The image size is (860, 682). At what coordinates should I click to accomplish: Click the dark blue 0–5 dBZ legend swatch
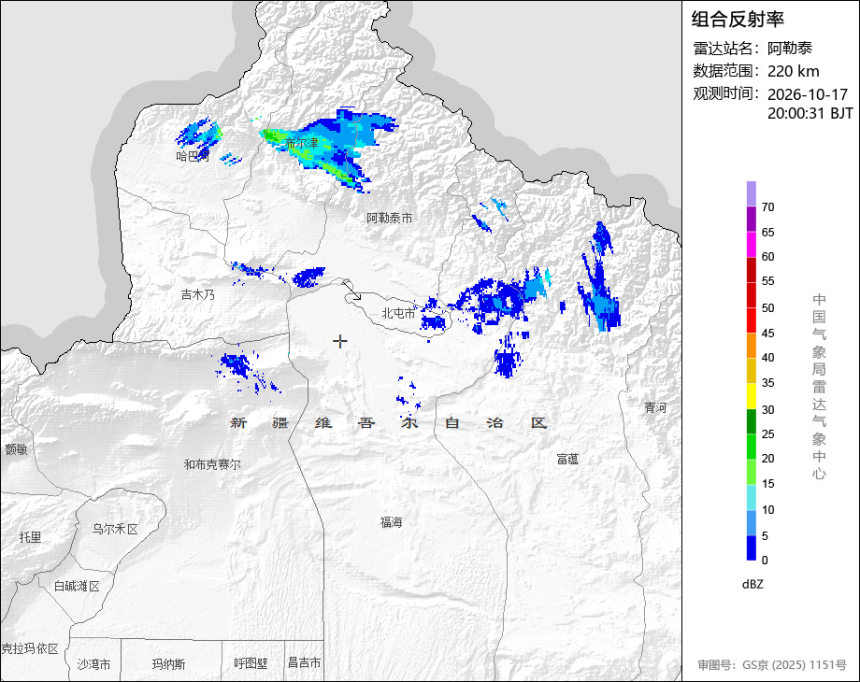pos(751,548)
